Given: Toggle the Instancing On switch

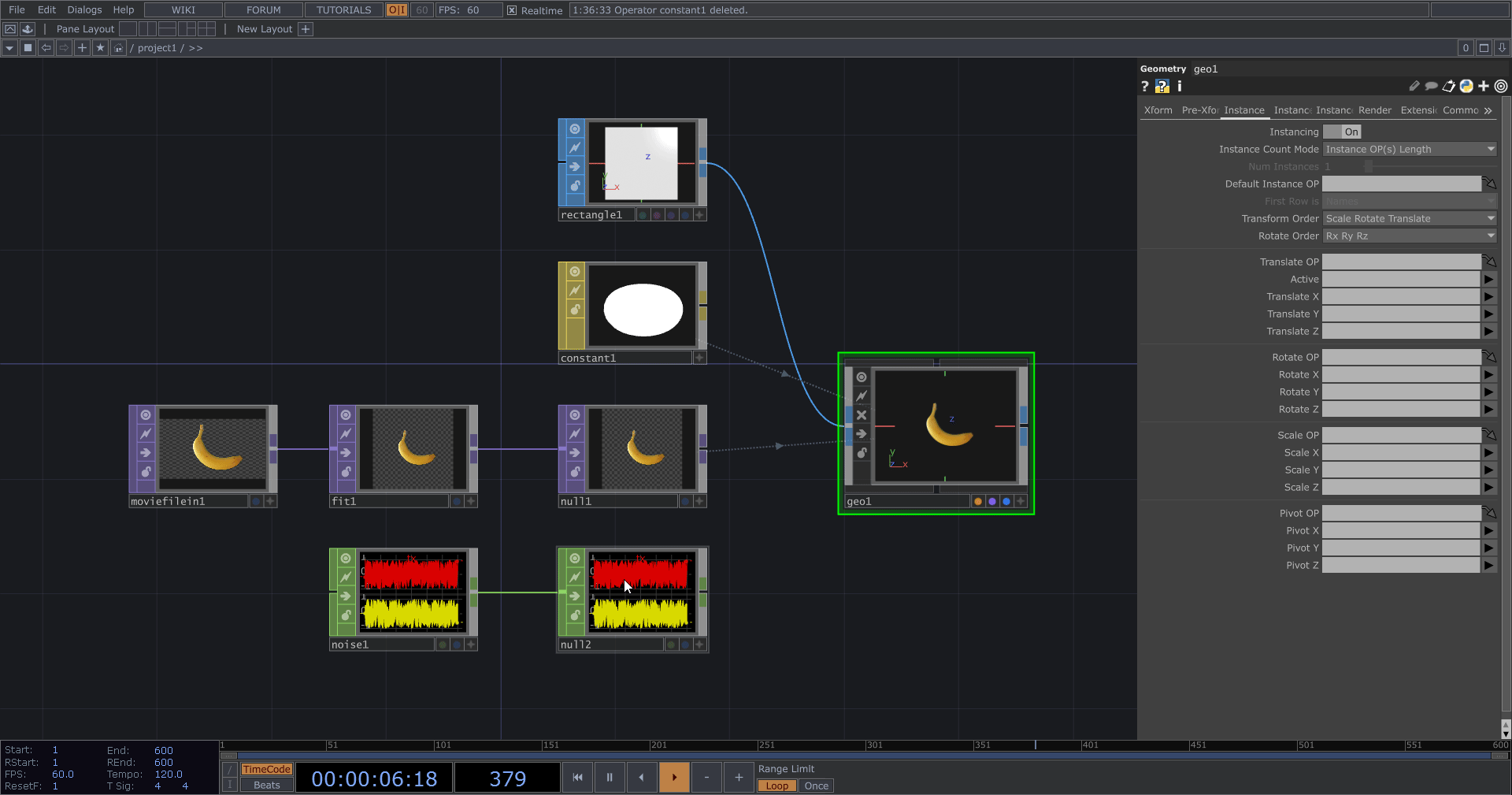Looking at the screenshot, I should point(1342,132).
